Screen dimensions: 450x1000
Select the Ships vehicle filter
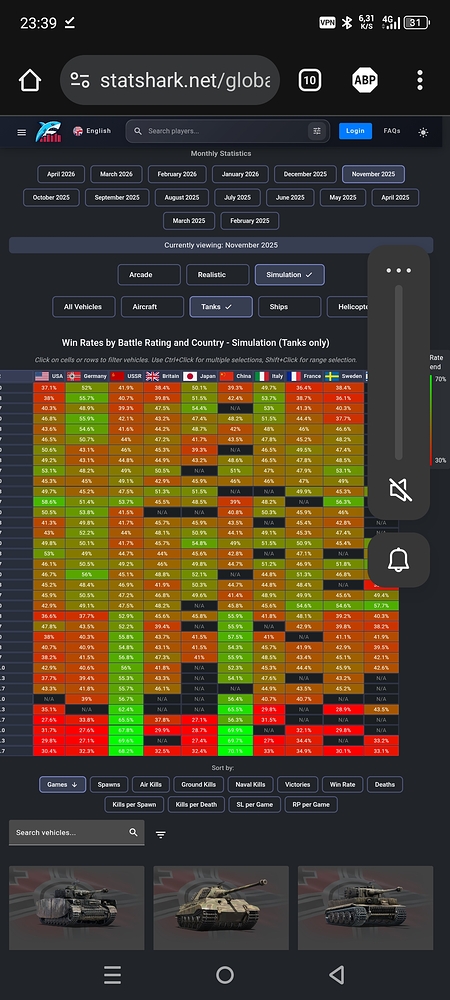click(x=289, y=307)
